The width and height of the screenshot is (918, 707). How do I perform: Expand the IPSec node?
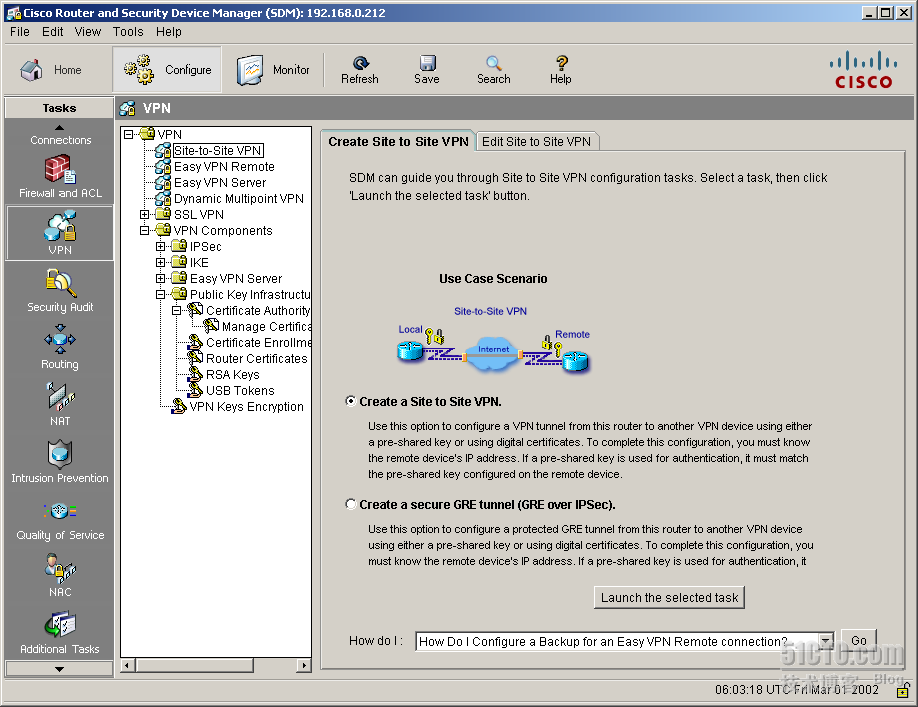160,246
